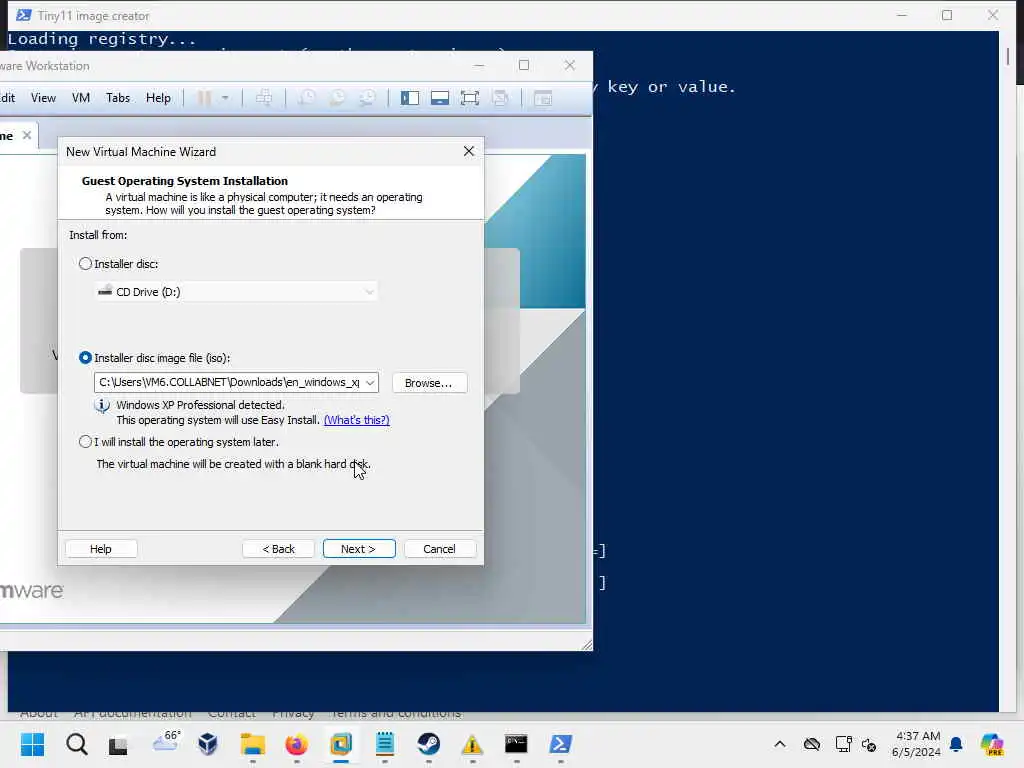Click the unity mode toolbar icon
Image resolution: width=1024 pixels, height=768 pixels.
tap(500, 99)
